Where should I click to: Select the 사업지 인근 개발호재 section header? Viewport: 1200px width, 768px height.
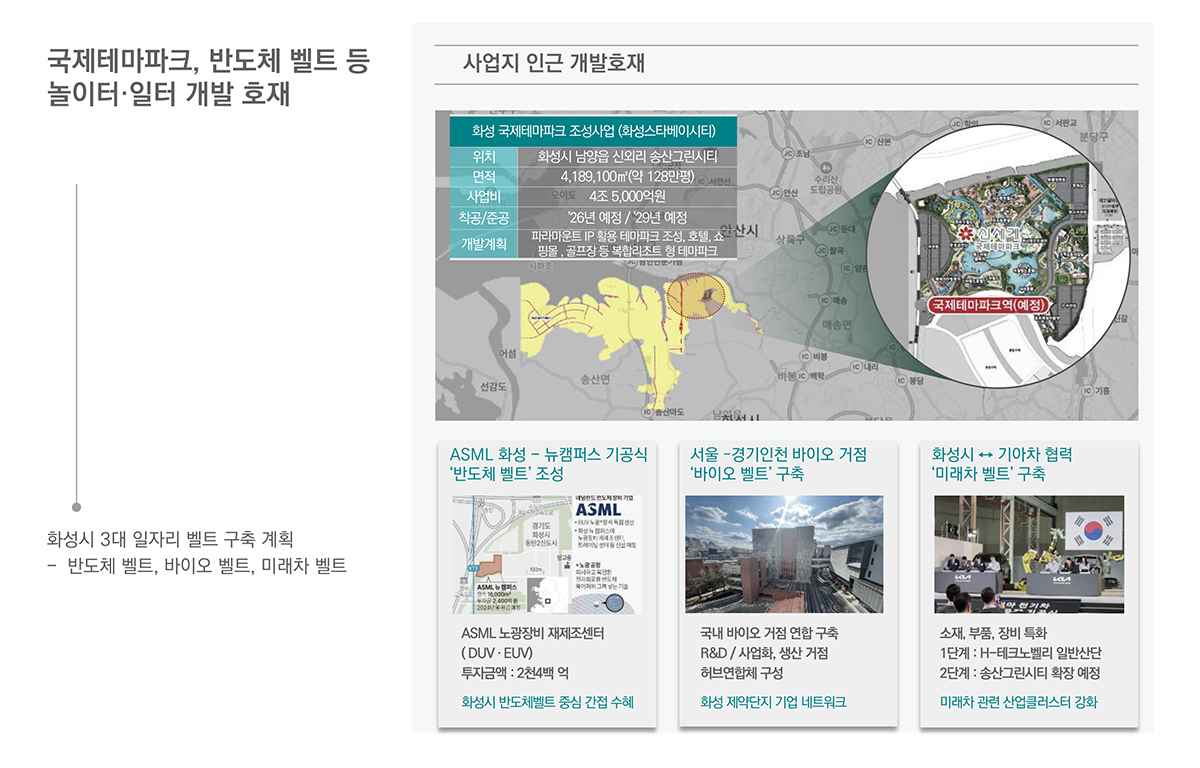coord(554,64)
